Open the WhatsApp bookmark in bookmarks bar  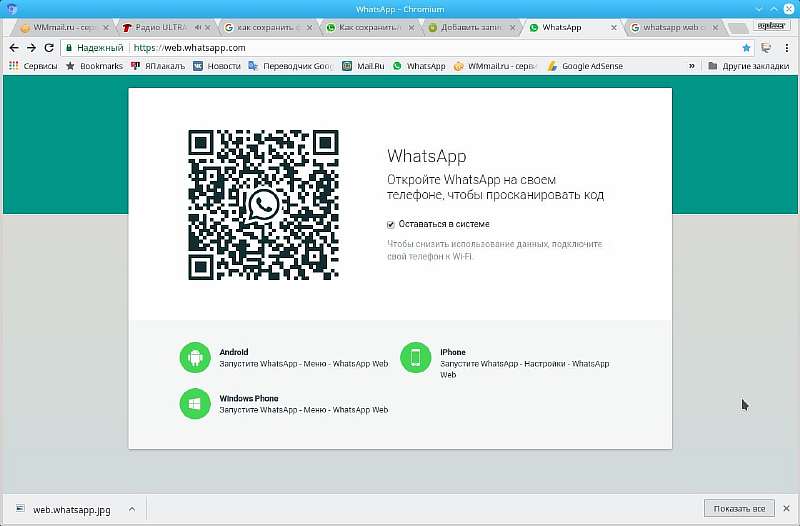coord(419,66)
